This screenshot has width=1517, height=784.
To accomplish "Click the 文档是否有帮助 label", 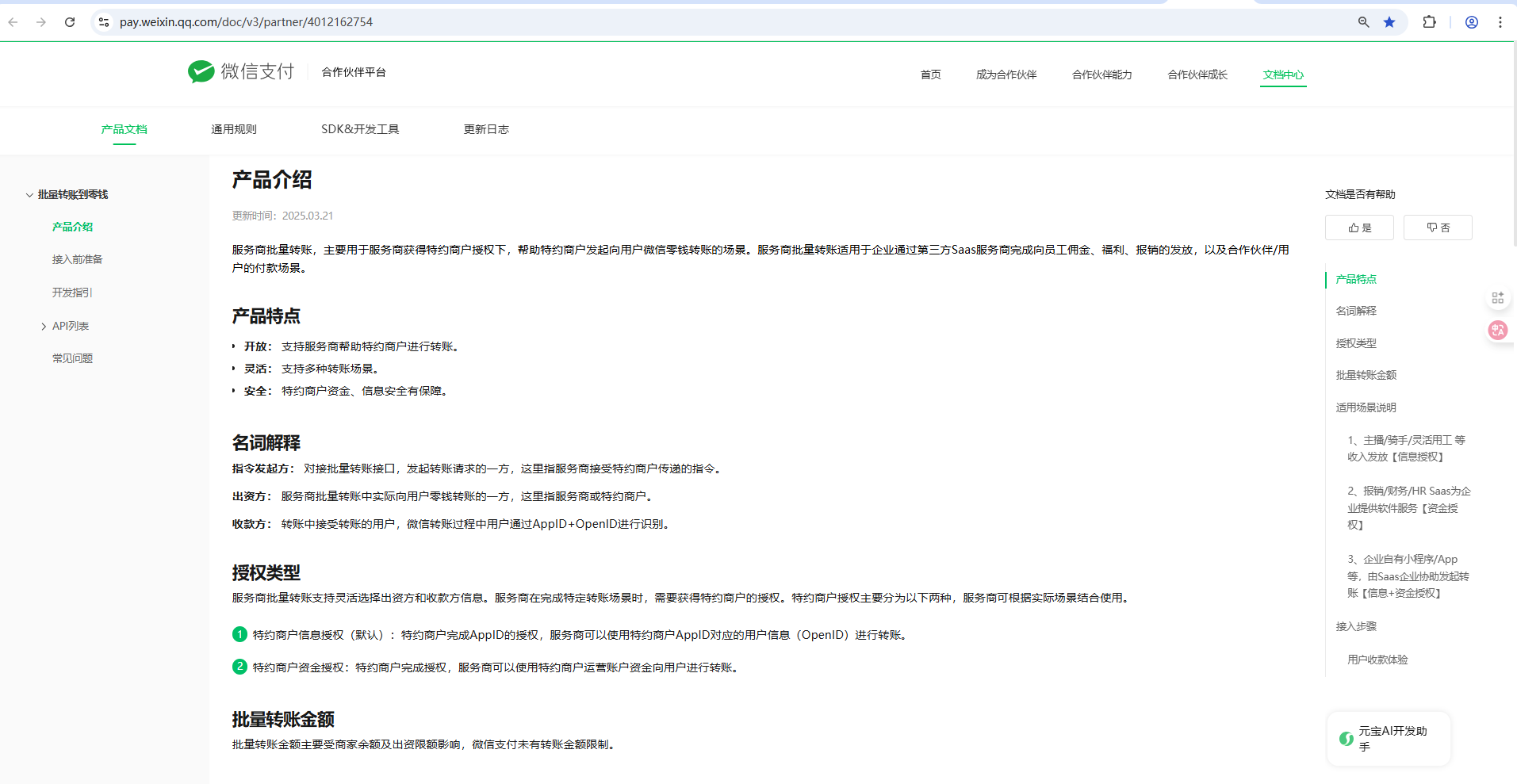I will point(1360,194).
